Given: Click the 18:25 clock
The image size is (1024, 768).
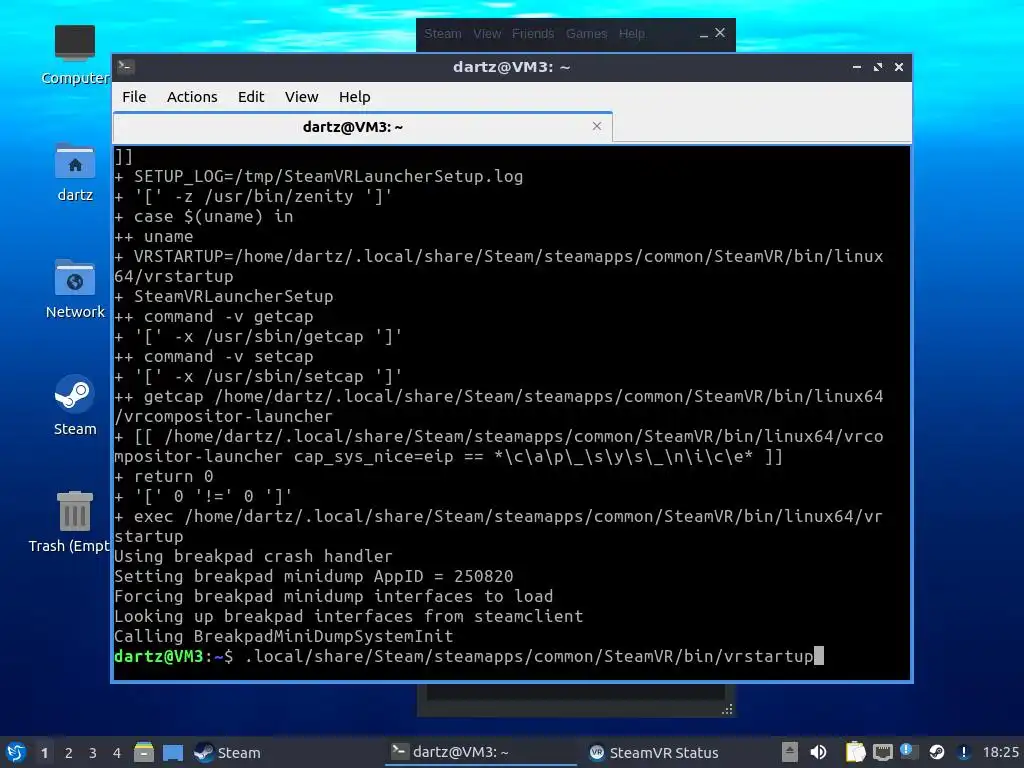Looking at the screenshot, I should 1000,752.
